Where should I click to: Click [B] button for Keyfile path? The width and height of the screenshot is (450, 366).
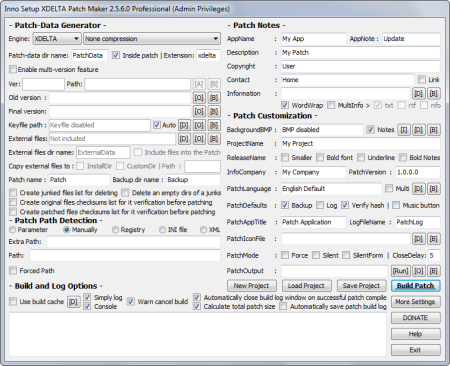(x=214, y=125)
